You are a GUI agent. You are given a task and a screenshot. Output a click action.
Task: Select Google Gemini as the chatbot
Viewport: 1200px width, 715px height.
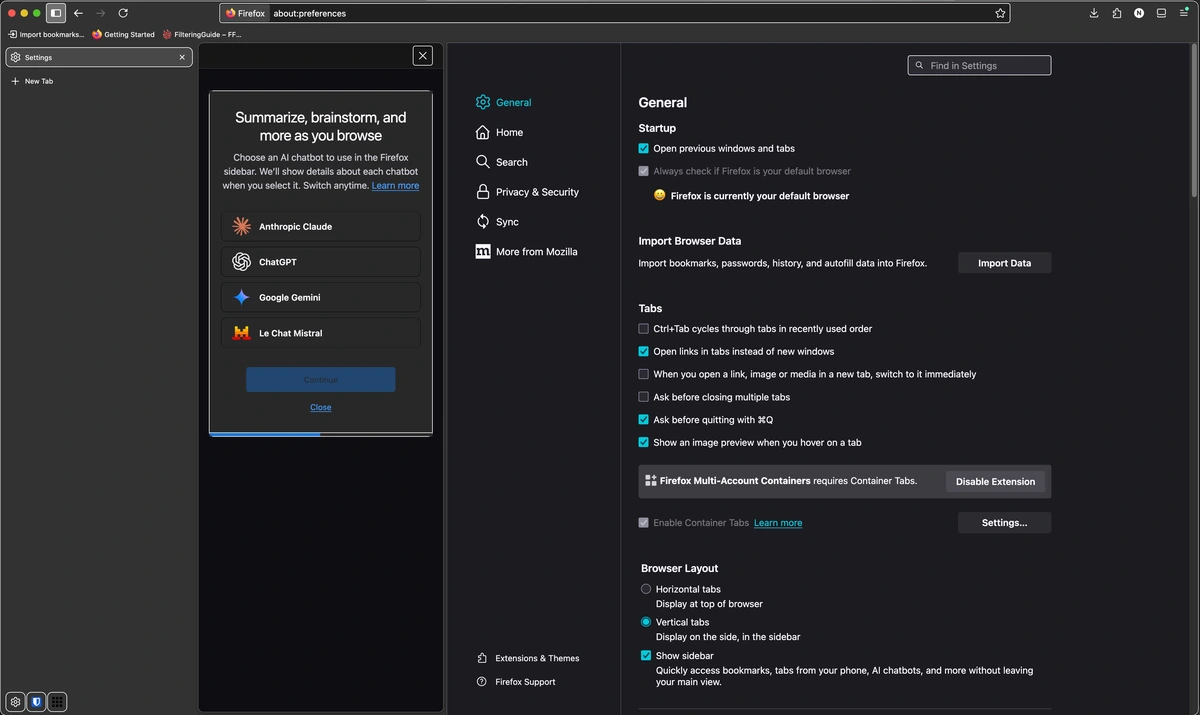coord(320,297)
